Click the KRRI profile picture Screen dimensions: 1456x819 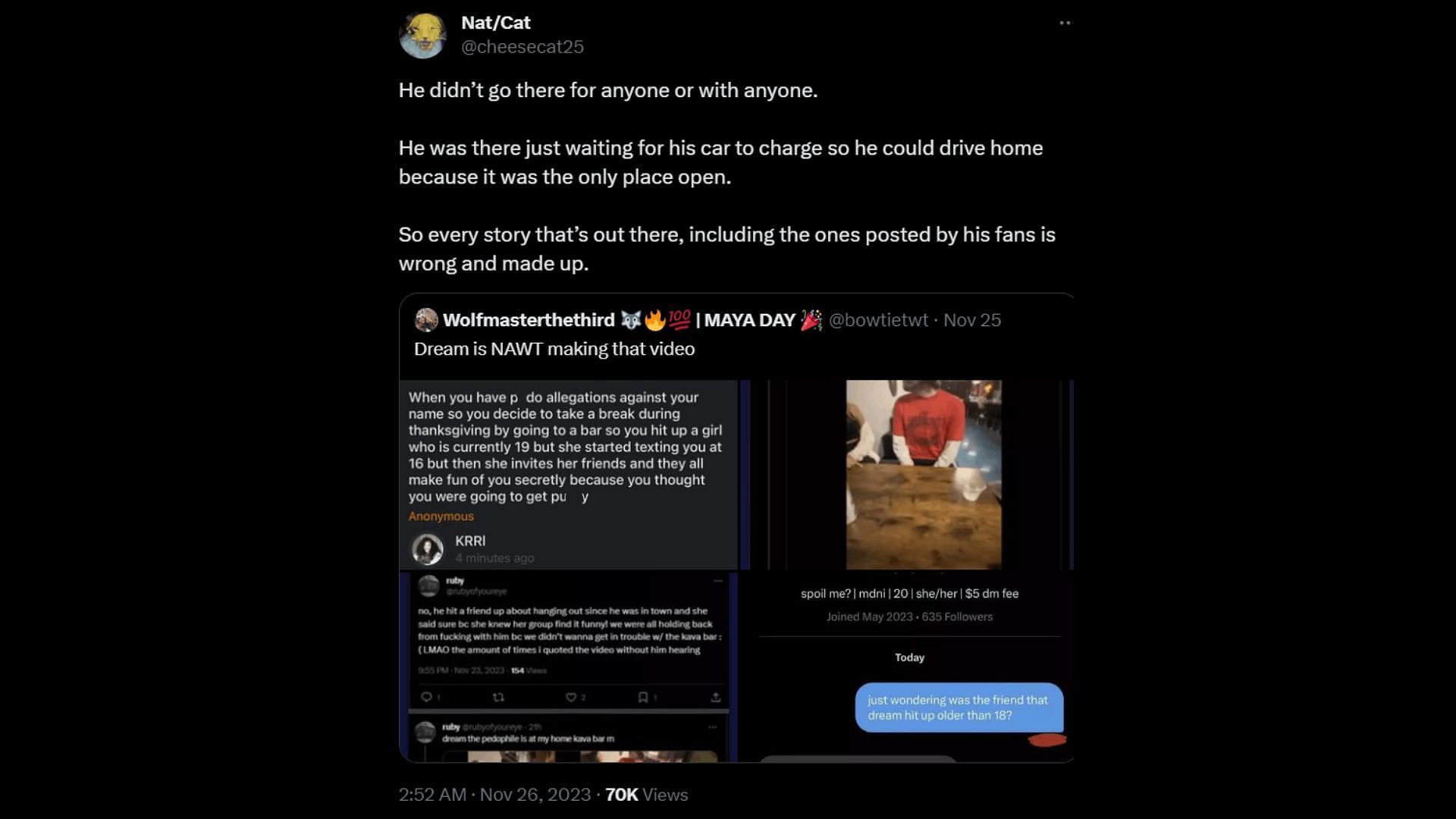[x=428, y=549]
